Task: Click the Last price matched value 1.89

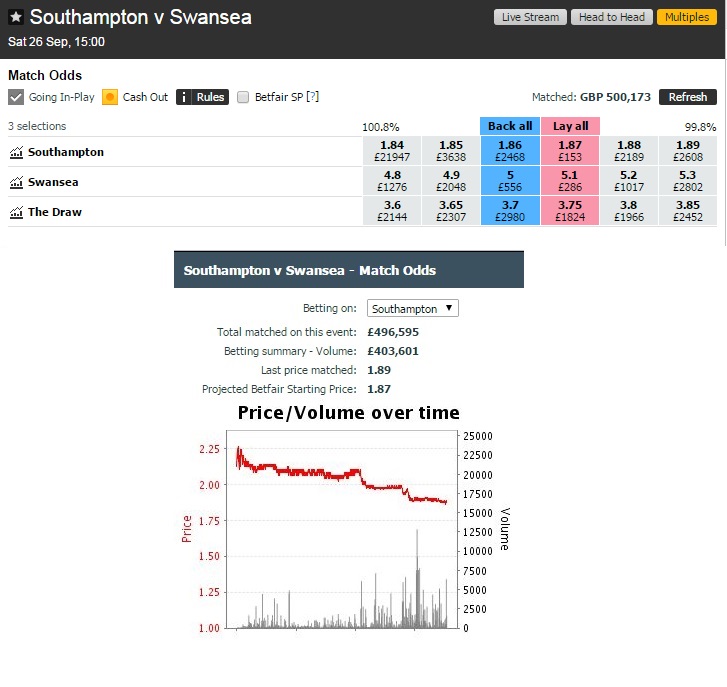Action: tap(379, 370)
